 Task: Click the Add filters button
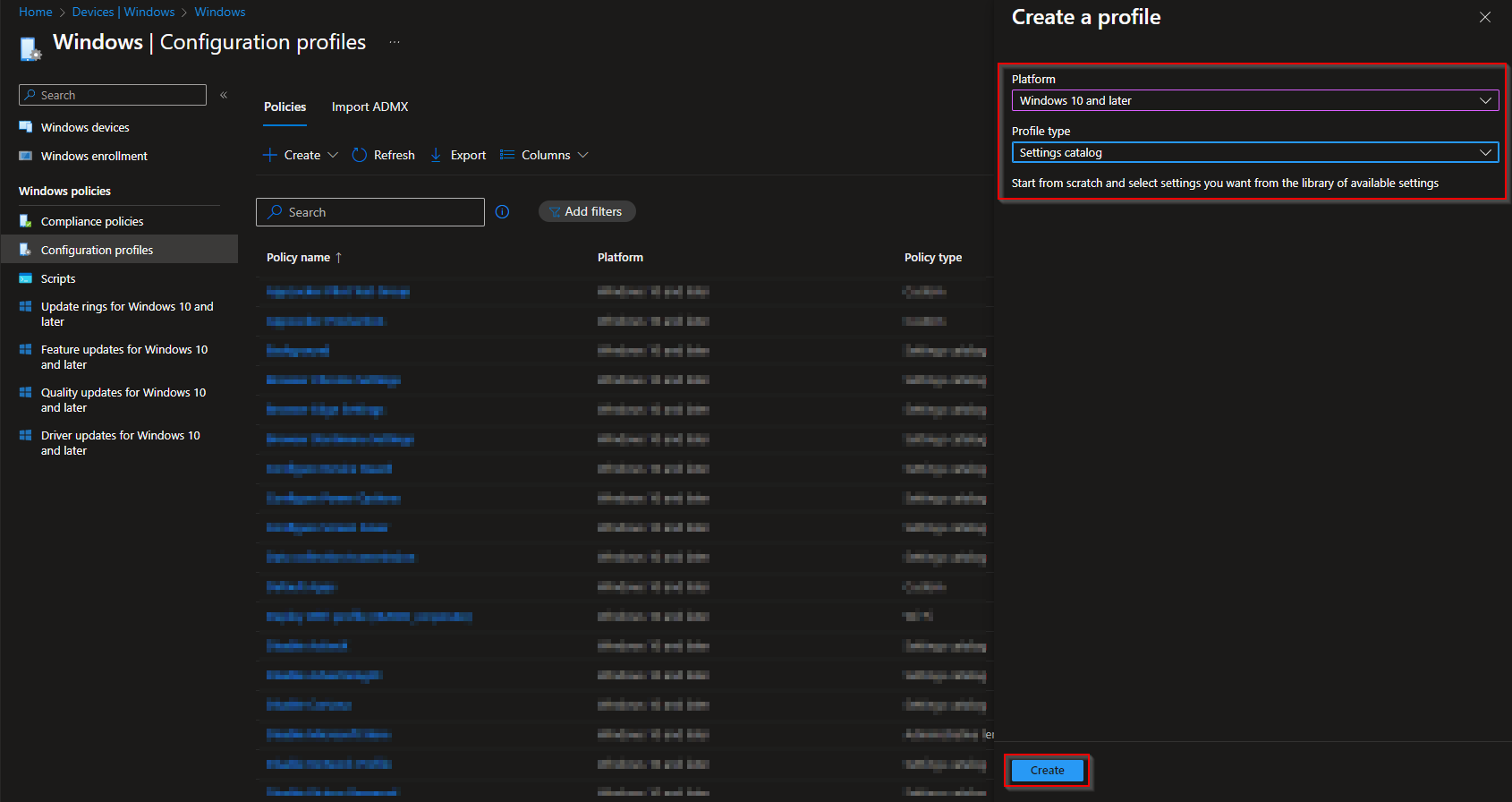(587, 211)
